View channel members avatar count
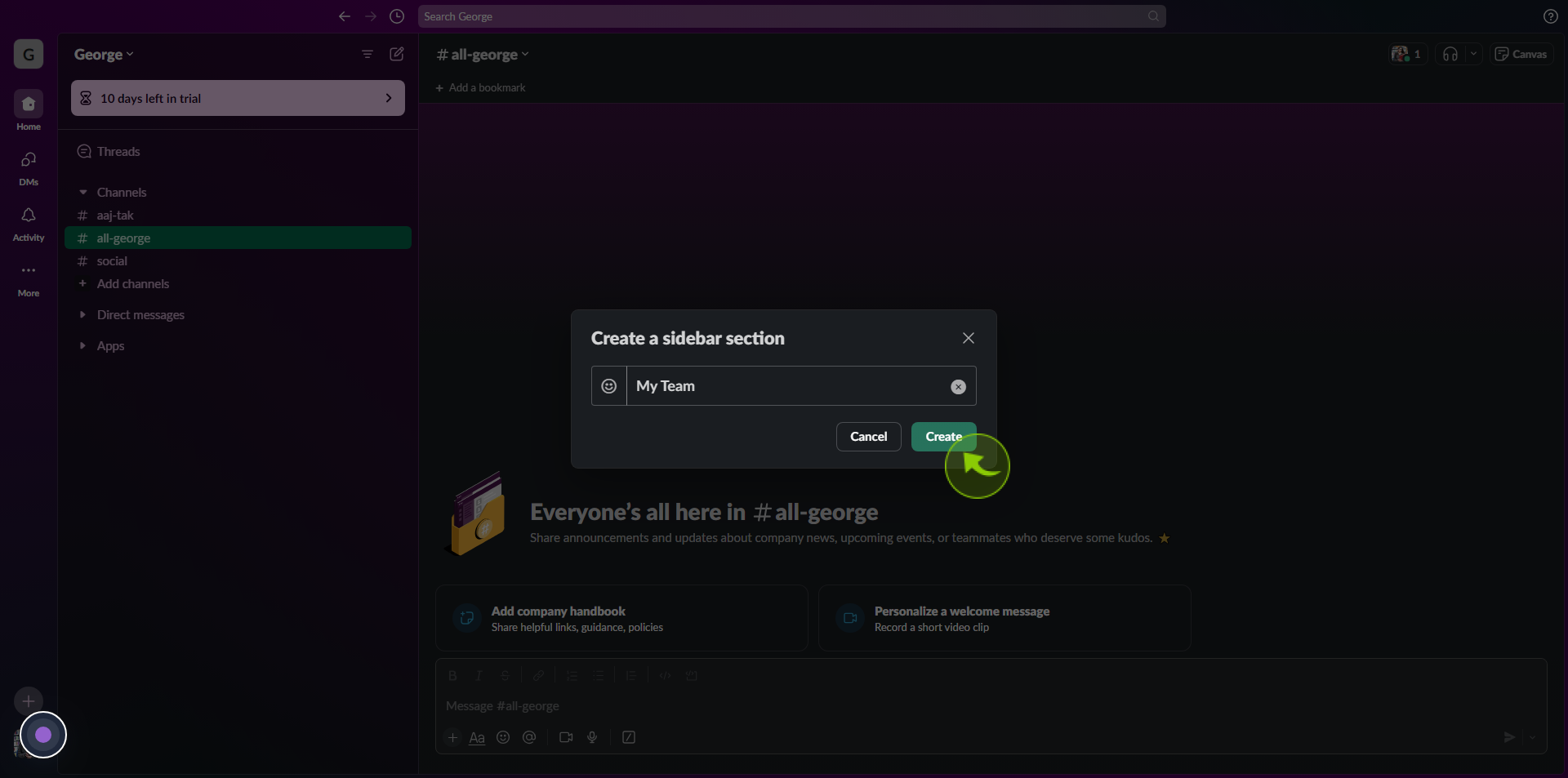This screenshot has width=1568, height=778. click(1407, 54)
